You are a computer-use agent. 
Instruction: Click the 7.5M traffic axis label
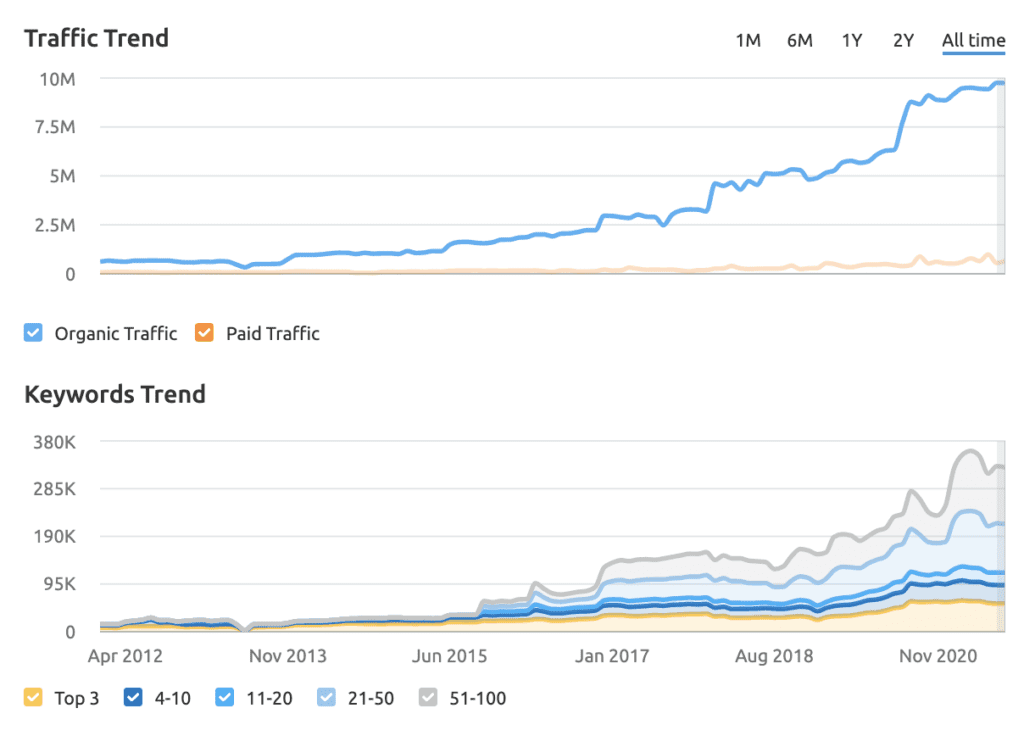point(56,127)
